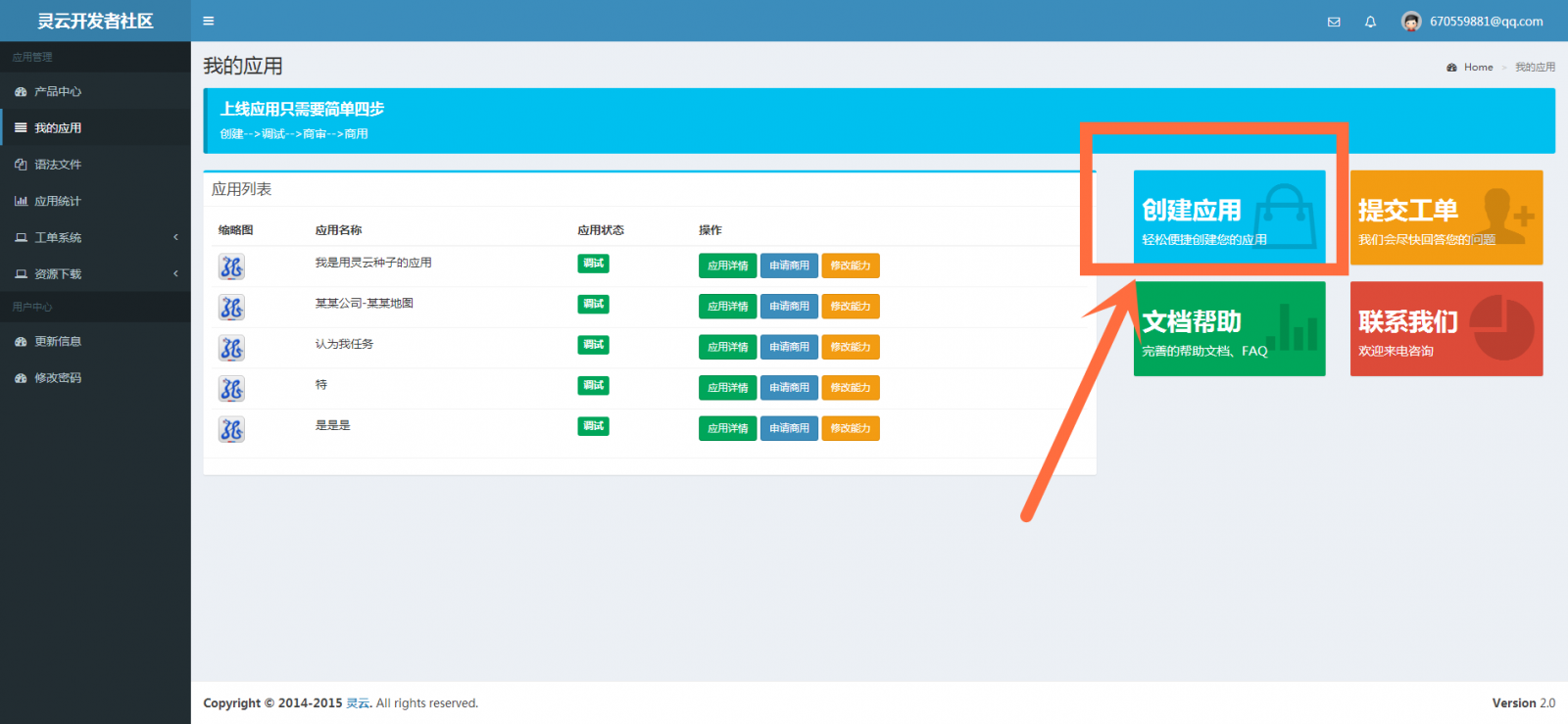
Task: Click 应用详情 for 某某公司-某某地图
Action: [x=727, y=307]
